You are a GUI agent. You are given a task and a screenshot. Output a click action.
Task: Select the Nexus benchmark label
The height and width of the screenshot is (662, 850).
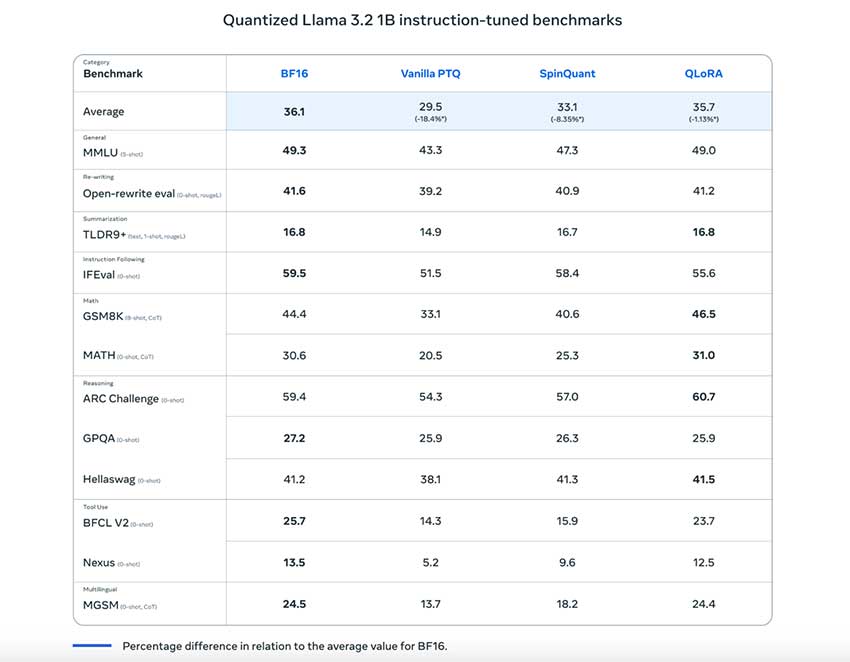click(99, 563)
